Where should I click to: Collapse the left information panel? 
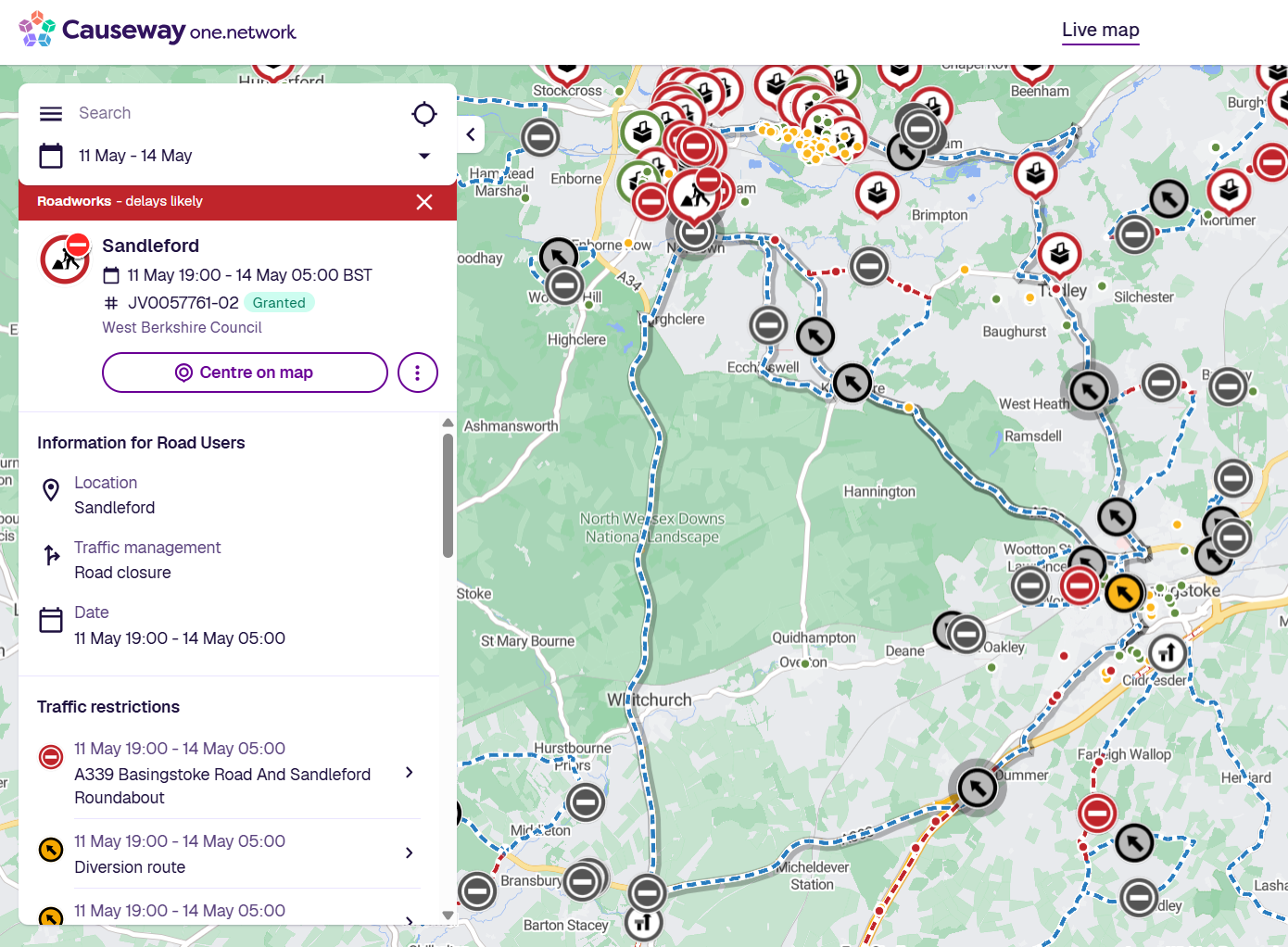coord(471,134)
